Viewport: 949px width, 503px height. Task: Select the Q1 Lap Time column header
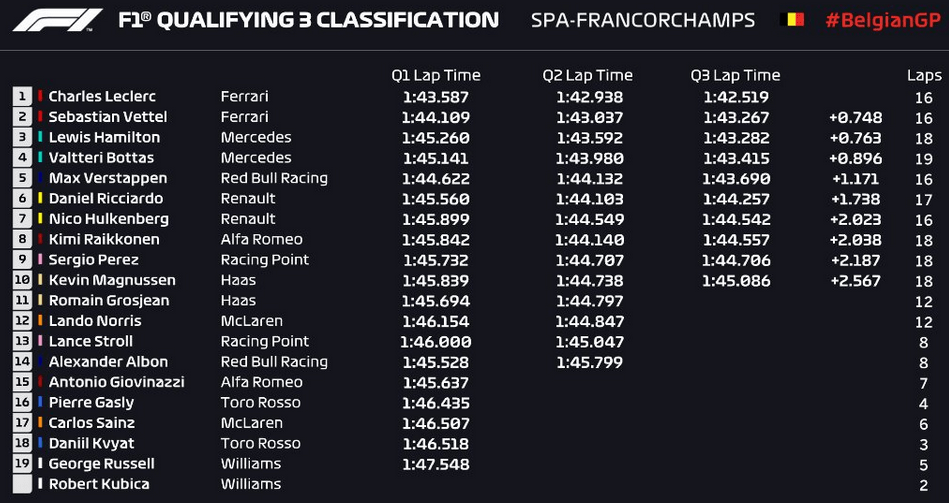(436, 76)
